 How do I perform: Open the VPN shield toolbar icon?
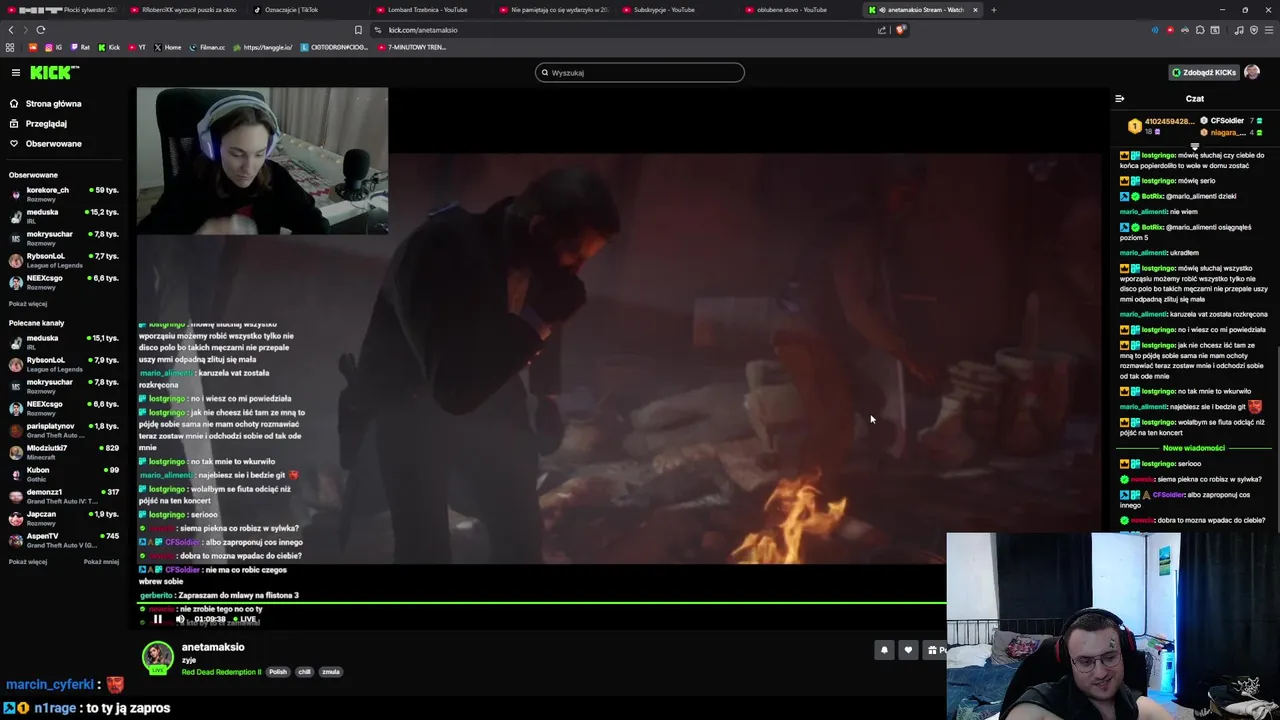[1253, 30]
